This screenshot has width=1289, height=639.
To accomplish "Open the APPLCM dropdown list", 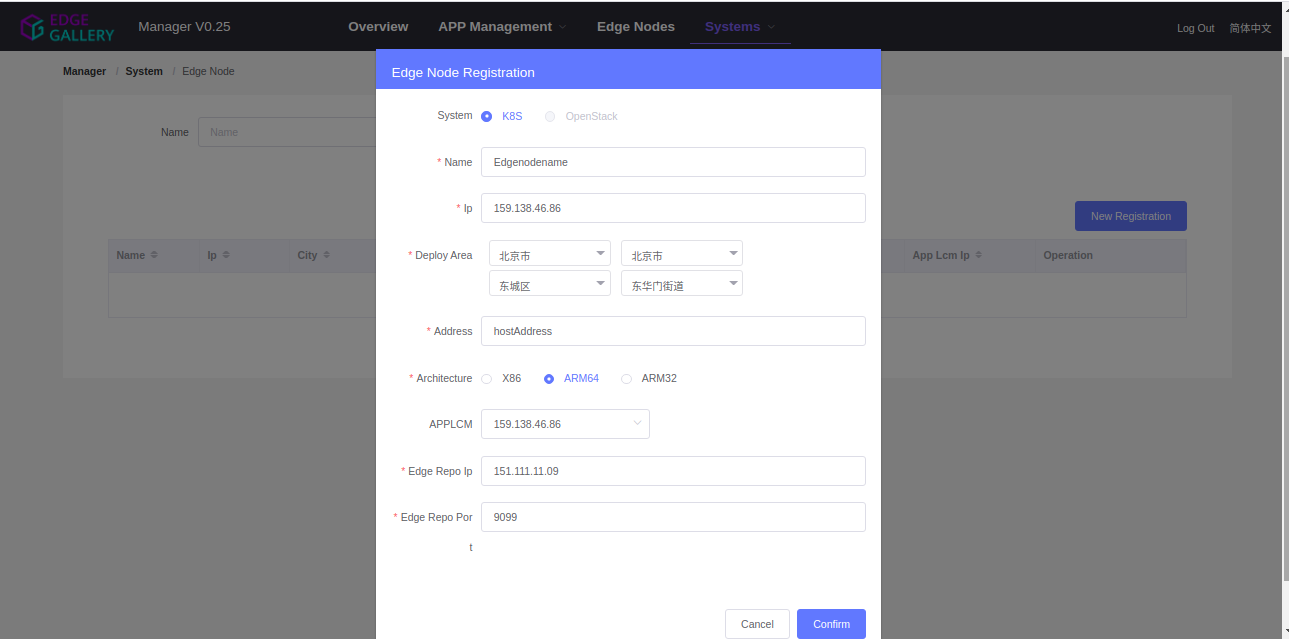I will tap(565, 424).
